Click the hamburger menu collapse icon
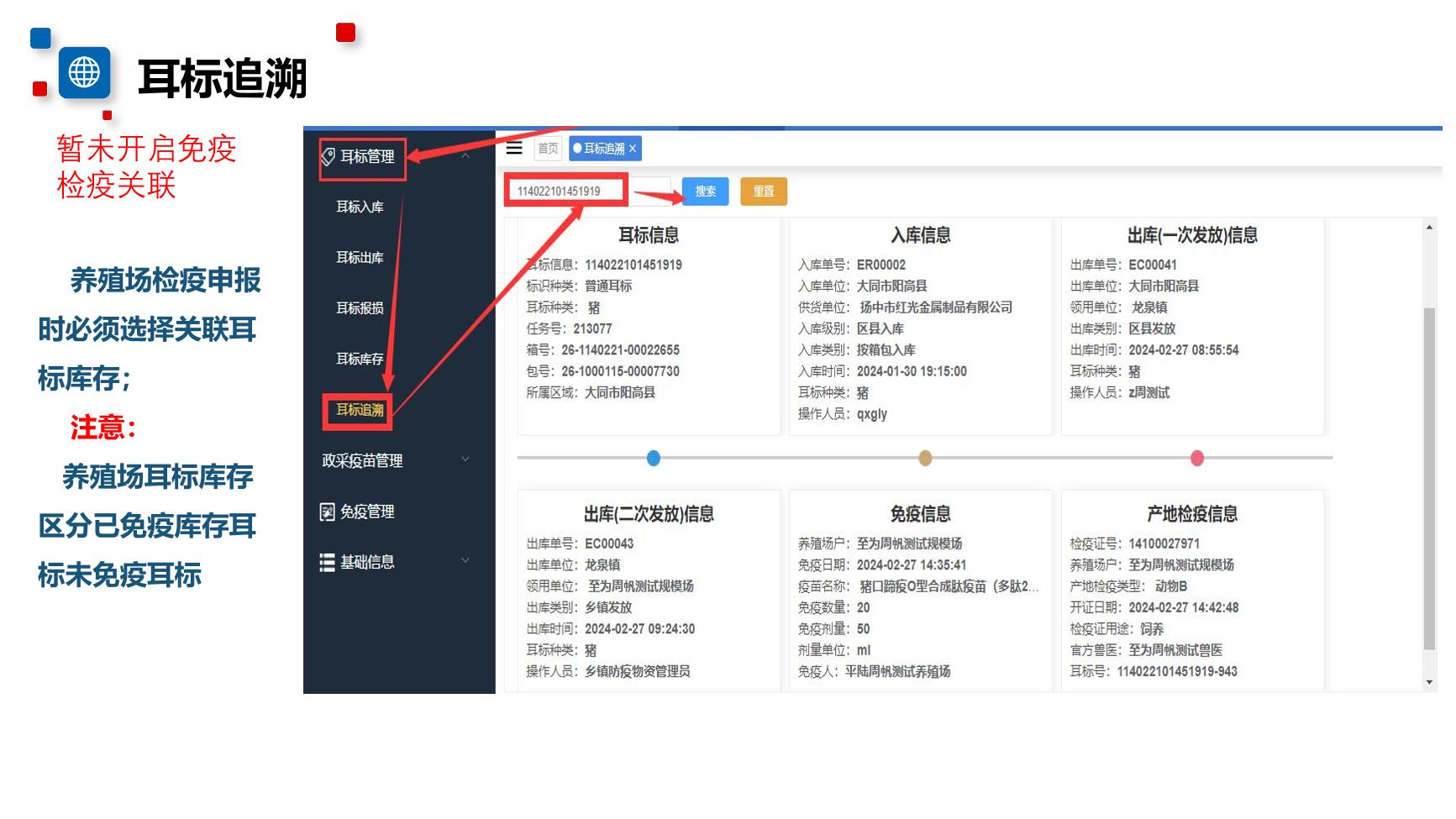Viewport: 1456px width, 819px height. [x=514, y=149]
